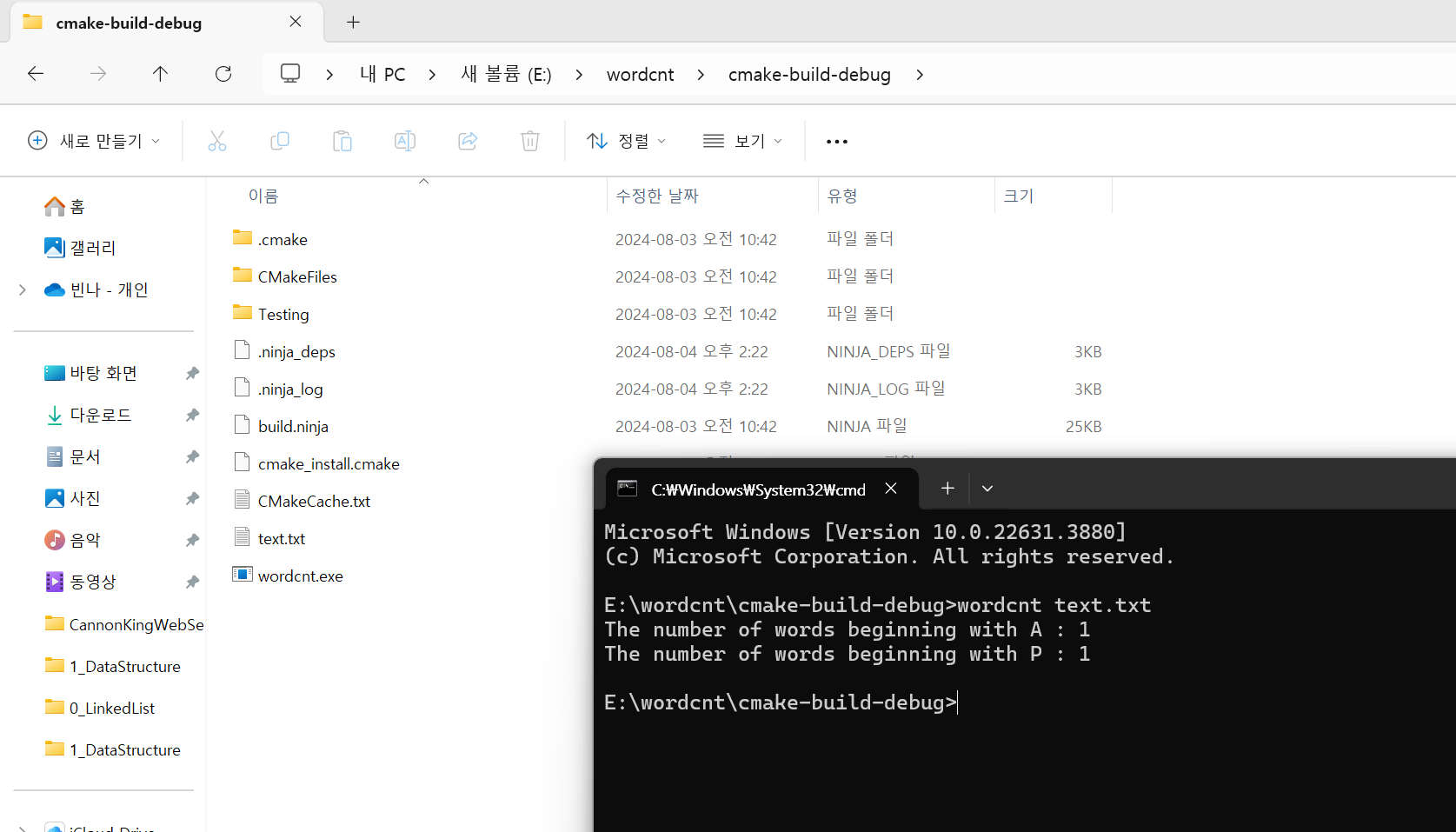Screen dimensions: 1456x832
Task: Expand chevron after wordcnt in address bar
Action: tap(701, 75)
